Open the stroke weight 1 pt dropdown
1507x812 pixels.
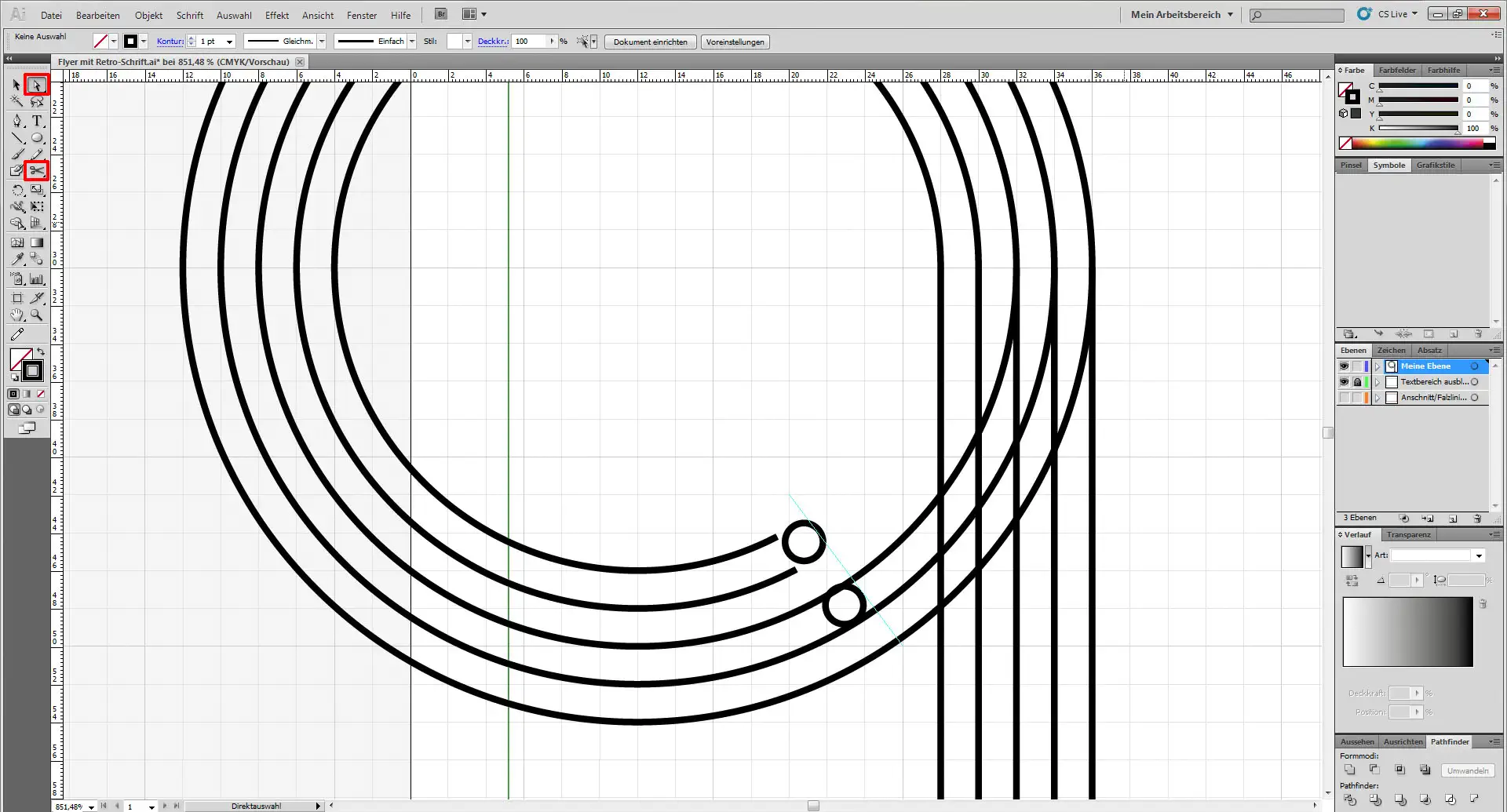click(229, 42)
